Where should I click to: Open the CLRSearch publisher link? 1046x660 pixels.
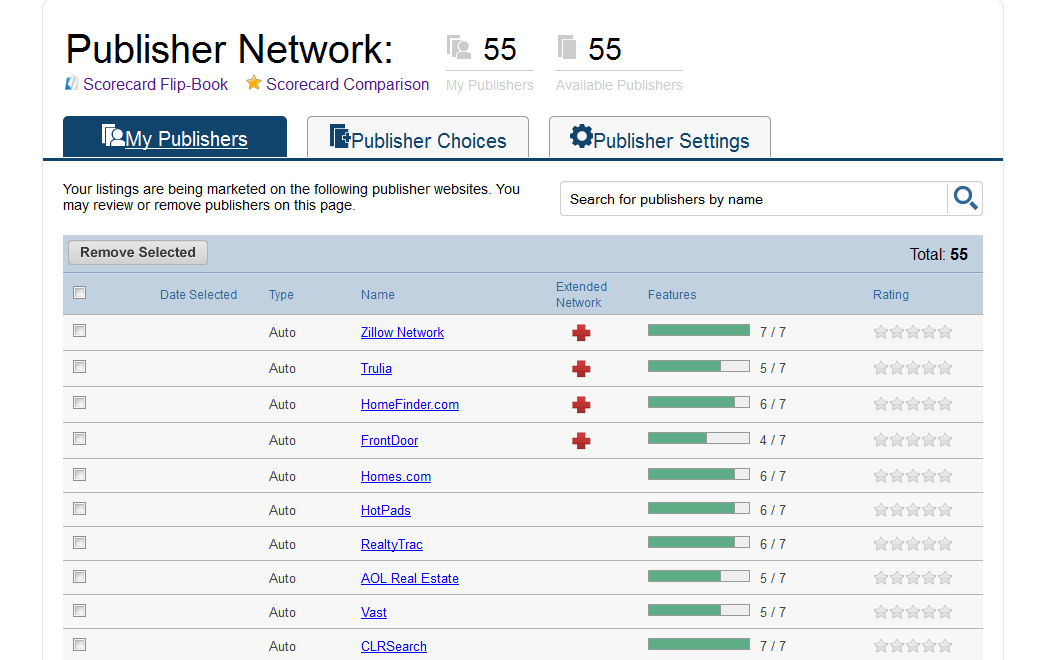pos(394,647)
